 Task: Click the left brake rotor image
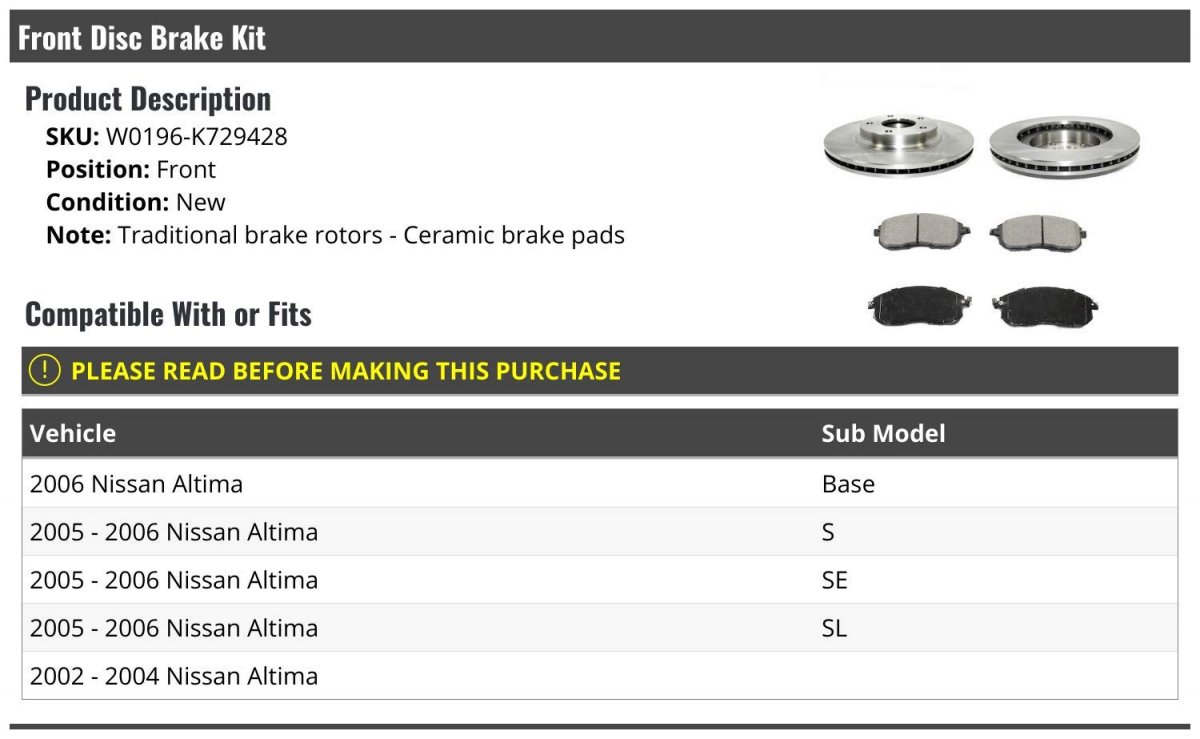[x=898, y=148]
